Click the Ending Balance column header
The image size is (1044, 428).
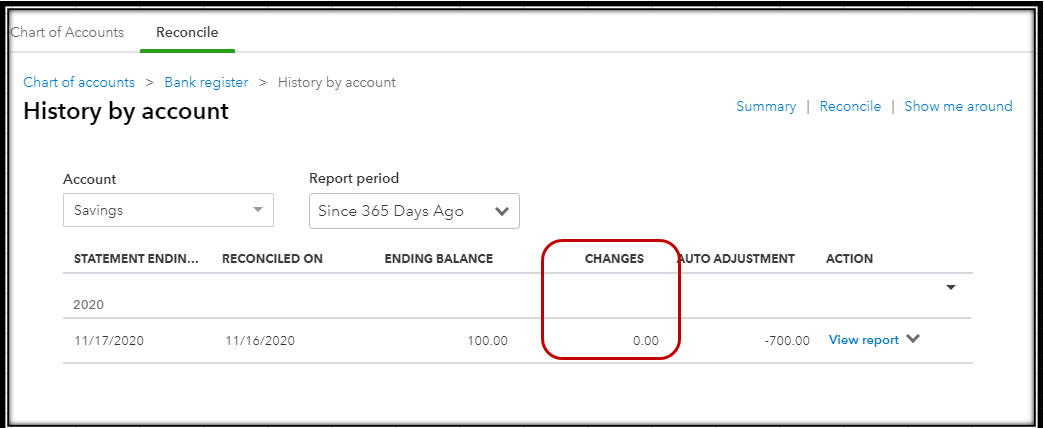439,259
